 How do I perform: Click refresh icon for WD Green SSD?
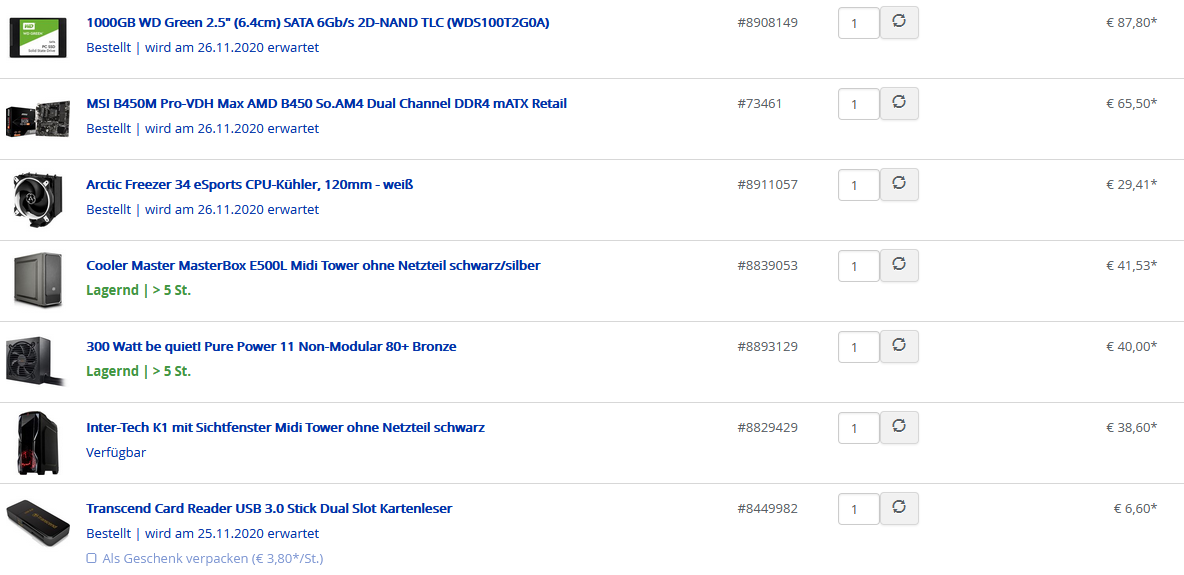pos(899,22)
